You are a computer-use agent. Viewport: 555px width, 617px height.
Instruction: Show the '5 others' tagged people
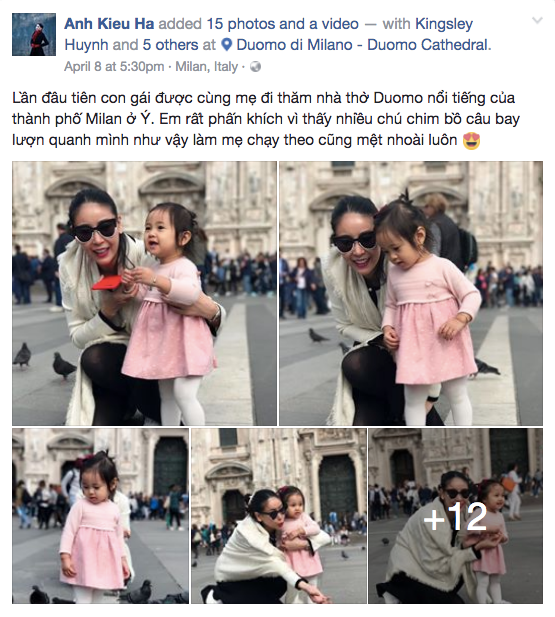coord(170,45)
